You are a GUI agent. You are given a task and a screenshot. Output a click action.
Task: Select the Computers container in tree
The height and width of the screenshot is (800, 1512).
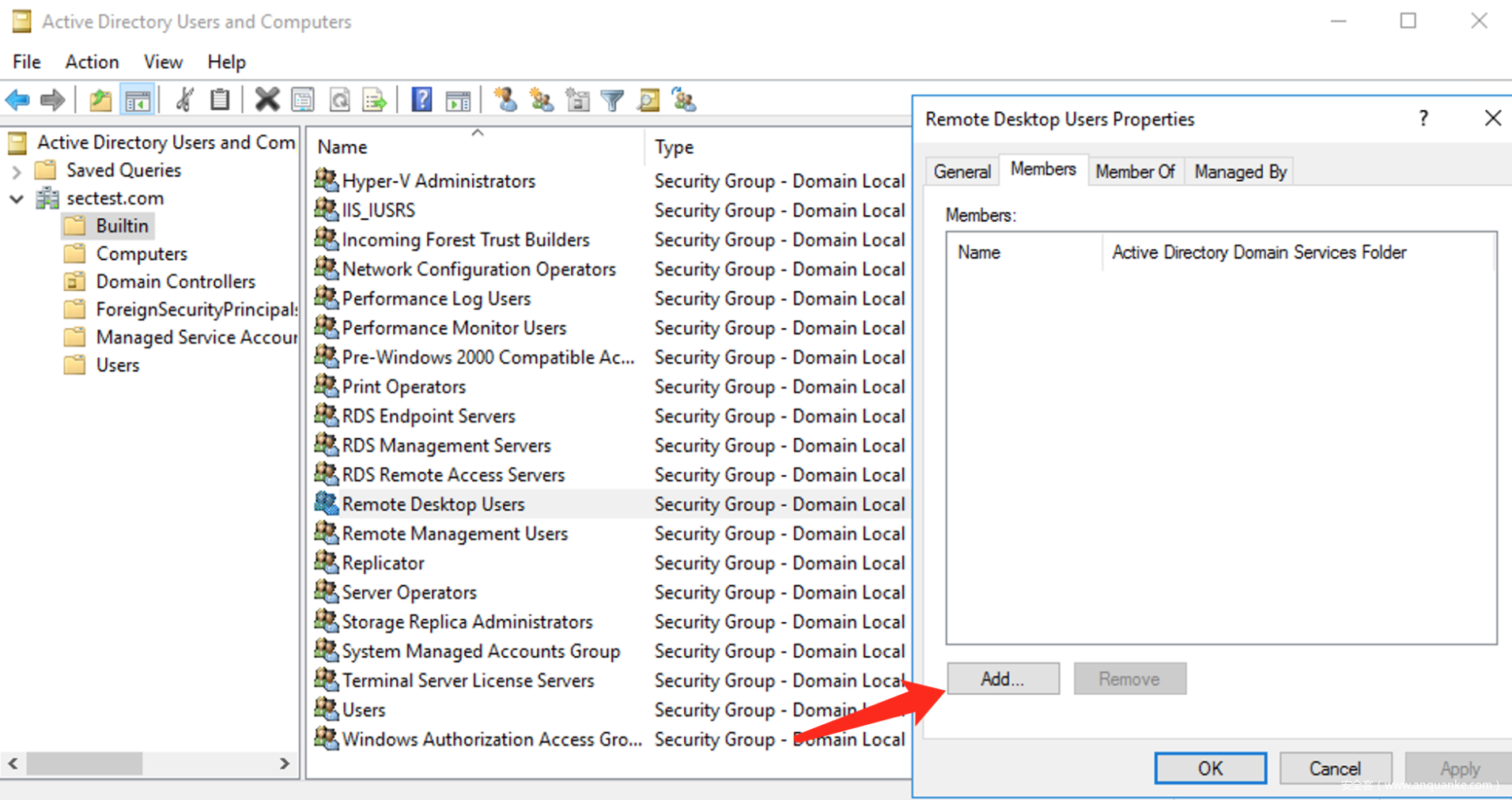pos(142,254)
